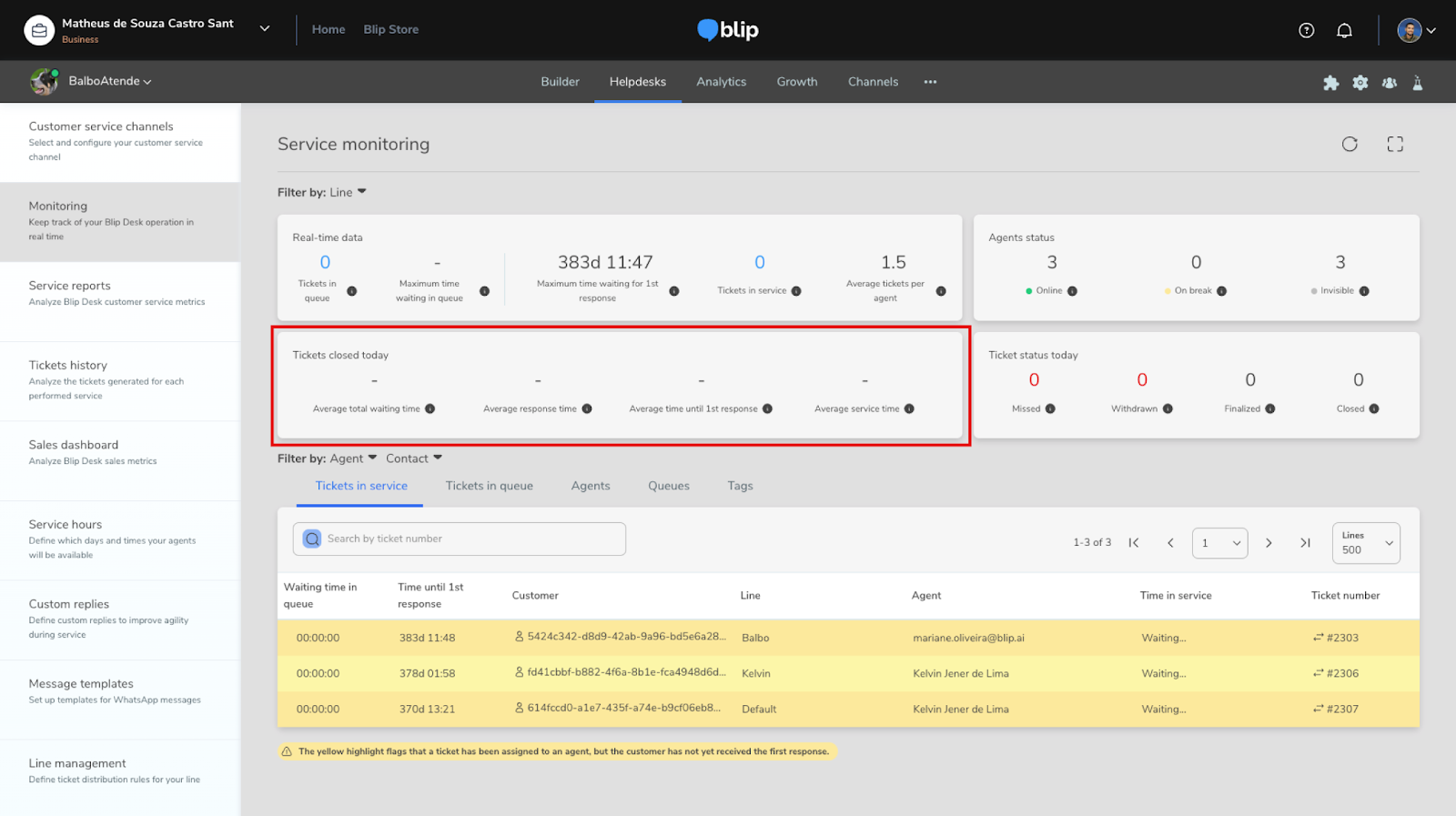Click the beta testing flask icon

coord(1418,83)
